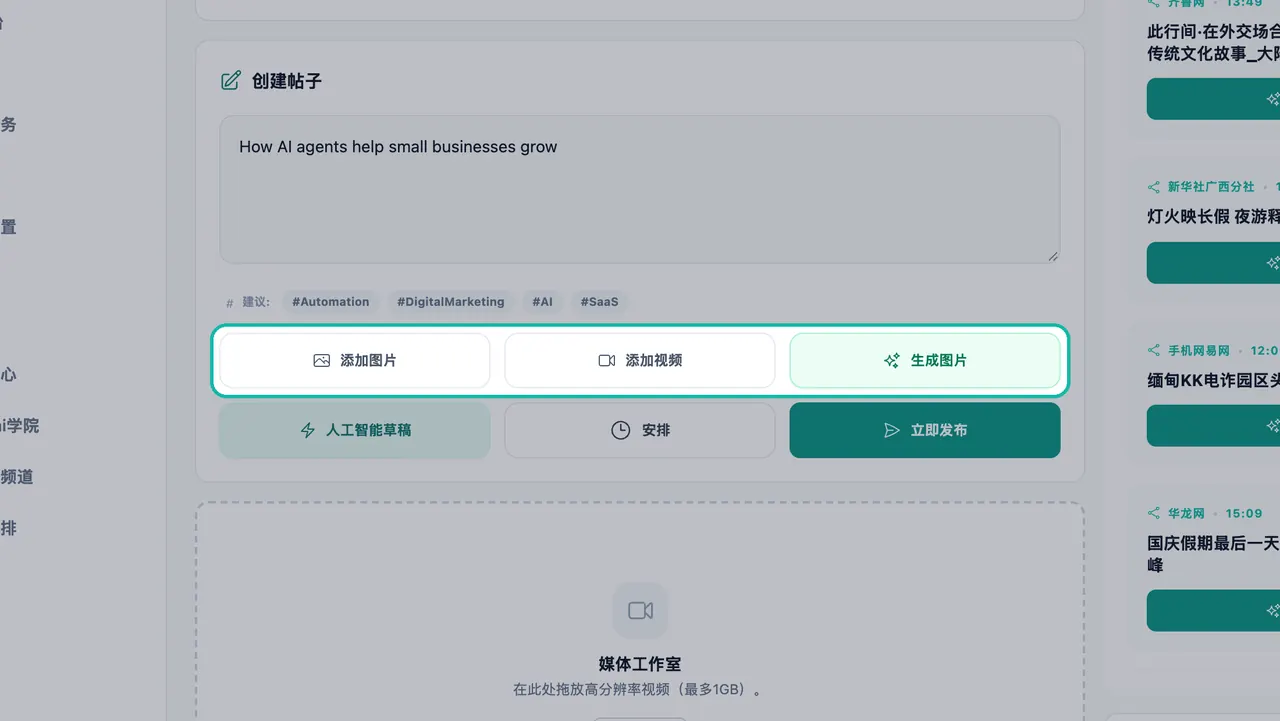Viewport: 1280px width, 721px height.
Task: Publish now with 立即发布 button
Action: tap(925, 430)
